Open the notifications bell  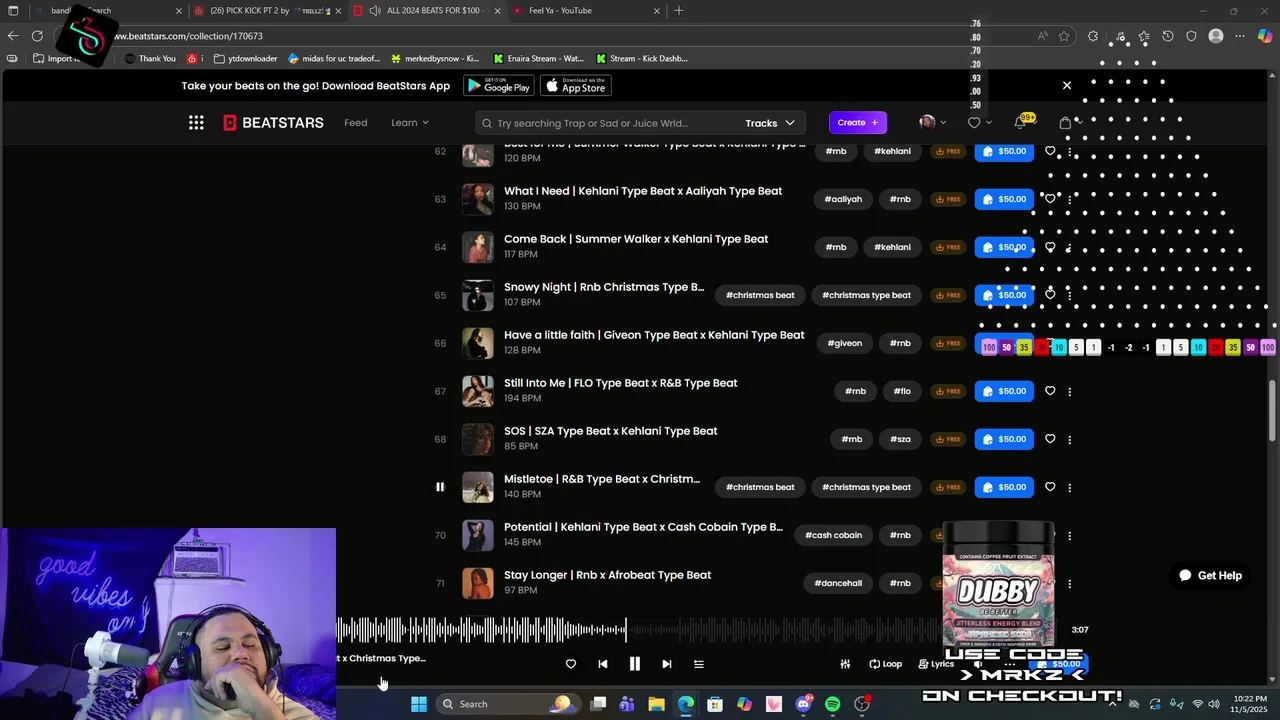(1020, 122)
